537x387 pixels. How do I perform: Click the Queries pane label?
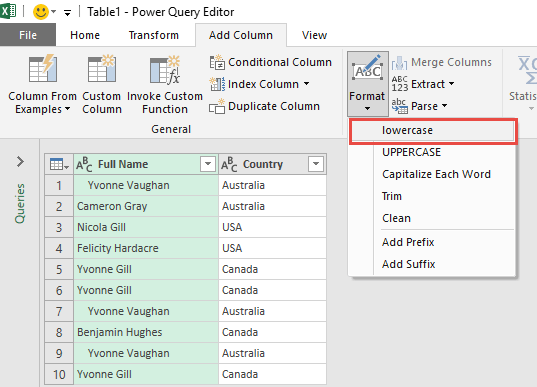[20, 203]
